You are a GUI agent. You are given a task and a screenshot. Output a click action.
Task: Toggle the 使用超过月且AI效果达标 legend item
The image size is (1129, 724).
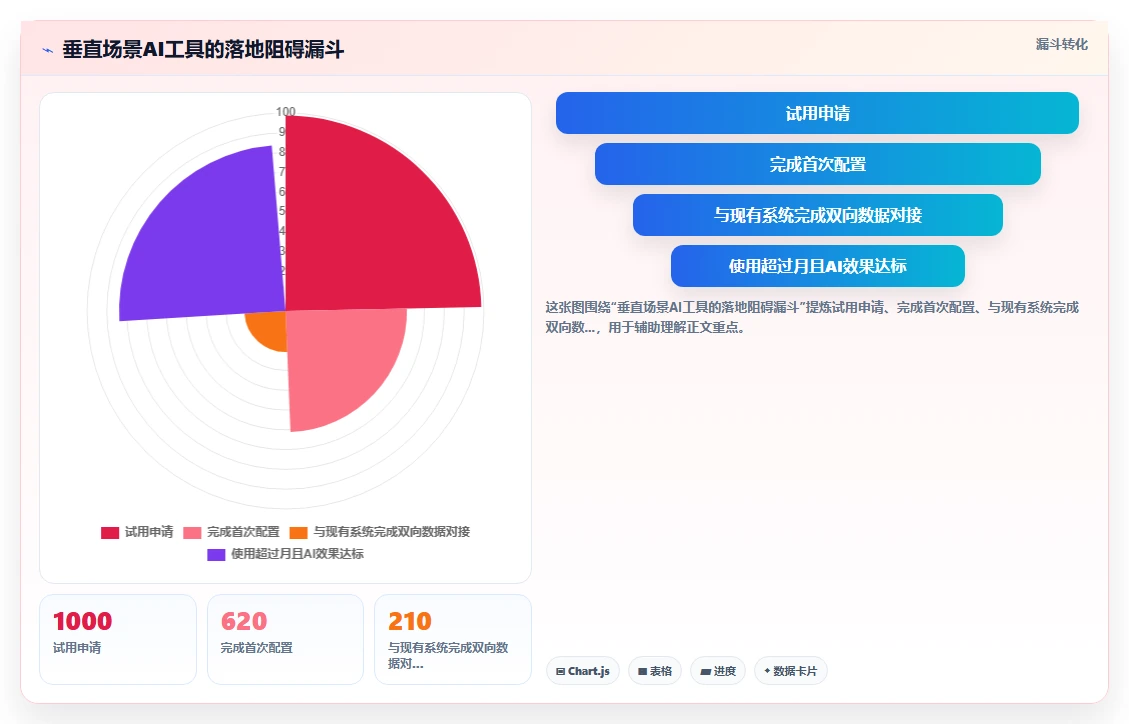[285, 554]
